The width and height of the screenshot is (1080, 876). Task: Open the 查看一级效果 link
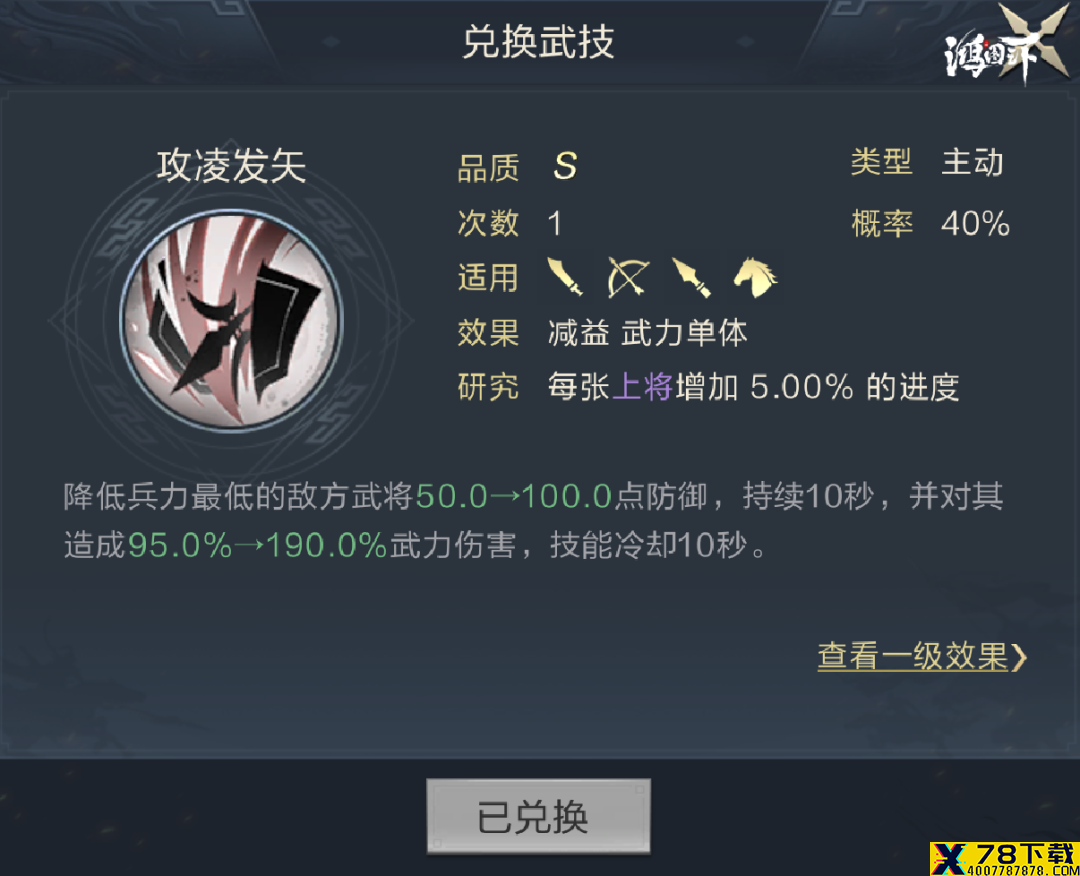(922, 656)
